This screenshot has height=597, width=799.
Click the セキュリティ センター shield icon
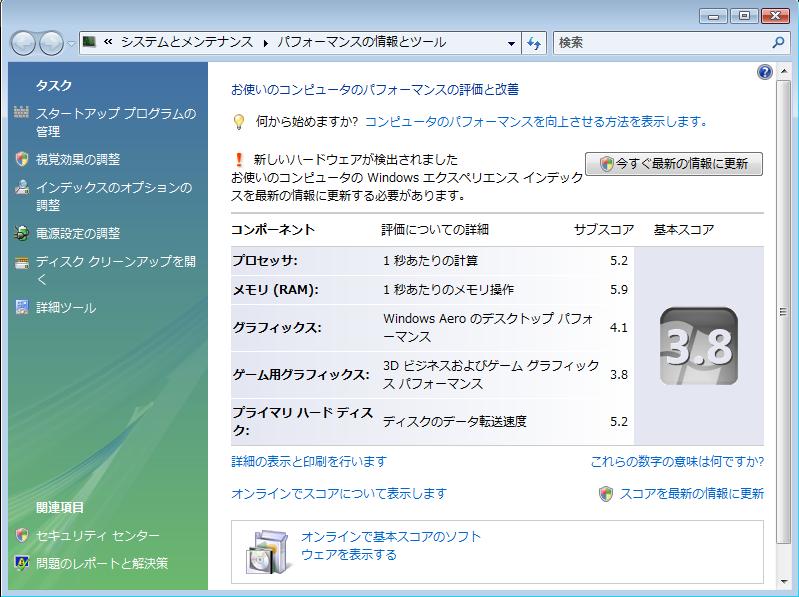click(x=21, y=535)
